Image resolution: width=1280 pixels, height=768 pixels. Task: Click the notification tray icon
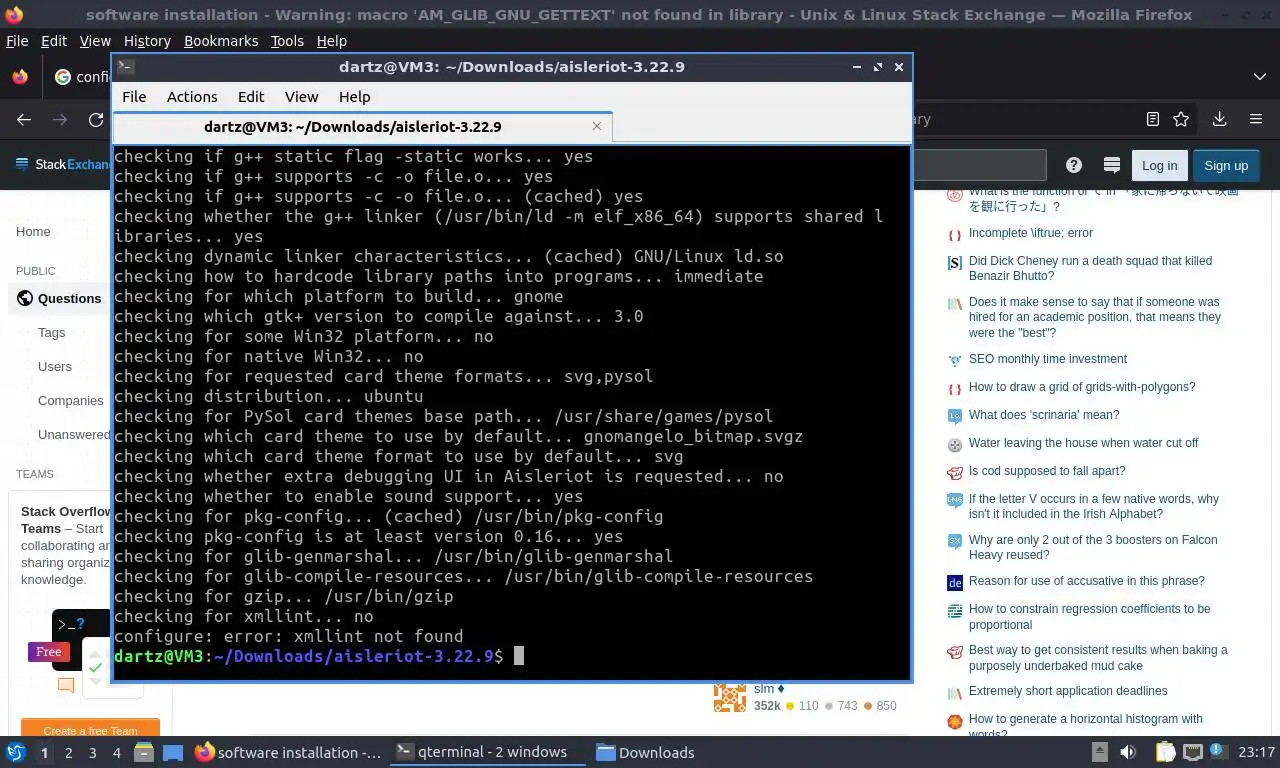[1218, 752]
